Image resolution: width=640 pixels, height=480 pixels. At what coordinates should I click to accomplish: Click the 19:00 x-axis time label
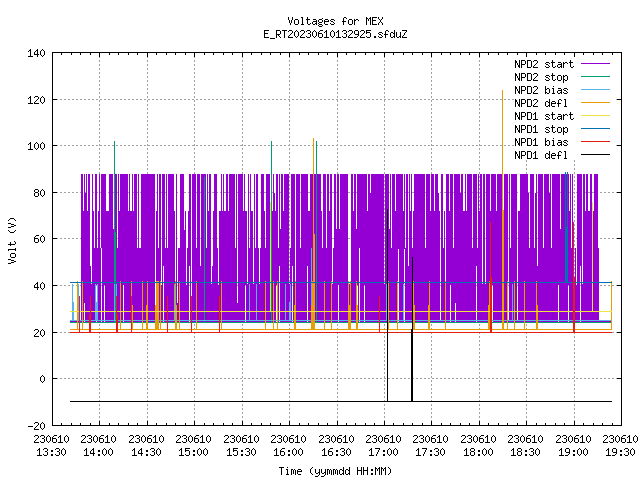[x=573, y=452]
